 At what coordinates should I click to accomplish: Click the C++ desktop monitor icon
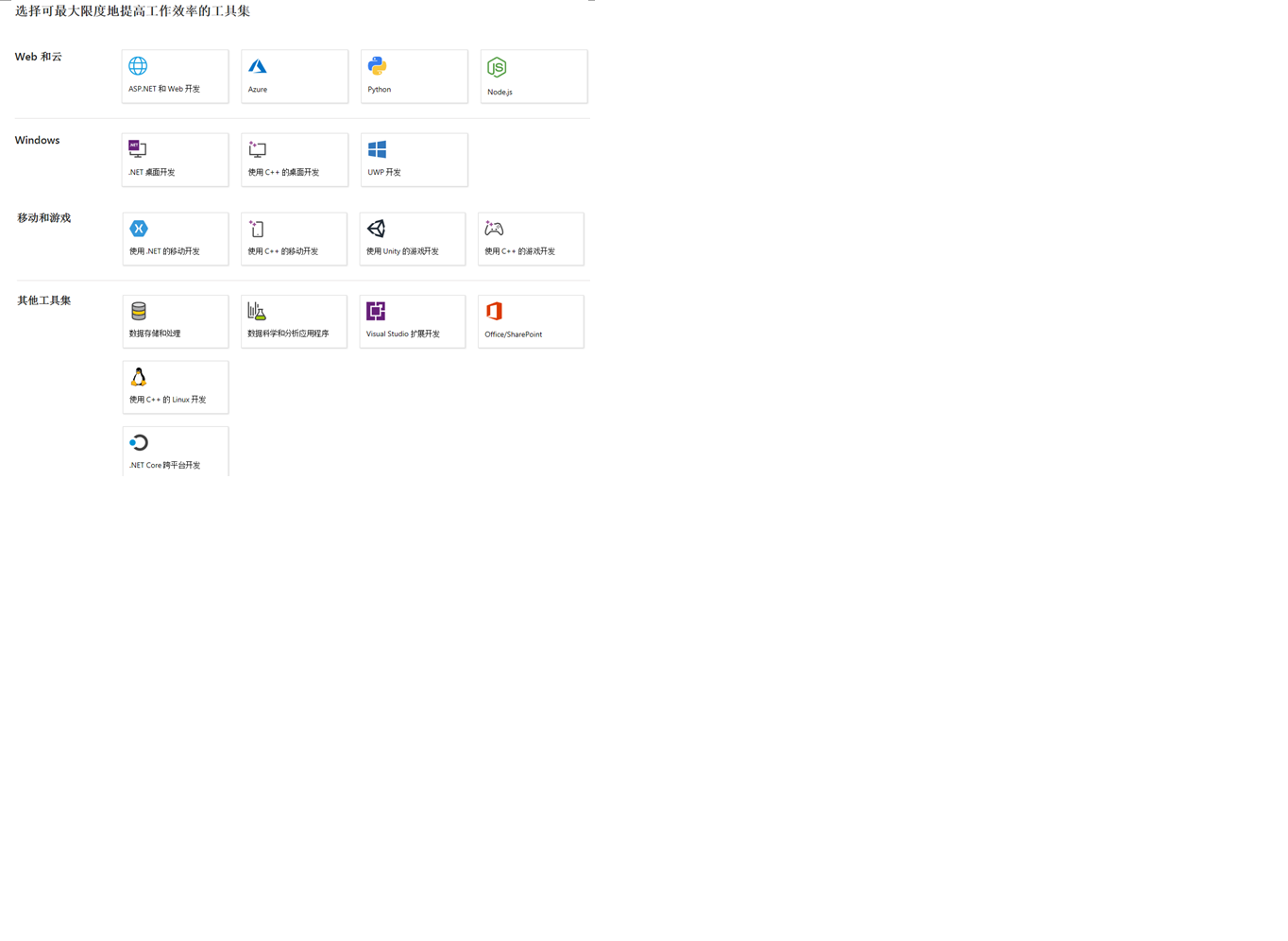pyautogui.click(x=257, y=149)
